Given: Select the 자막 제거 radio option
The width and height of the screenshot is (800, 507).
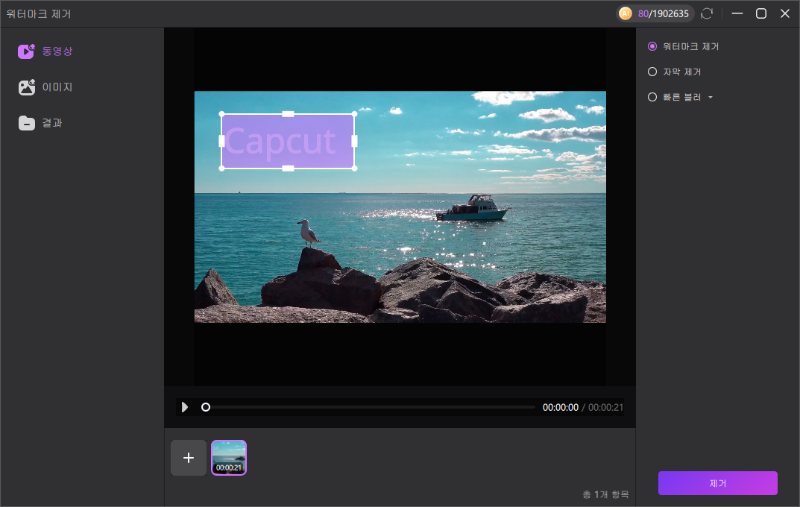Looking at the screenshot, I should click(x=652, y=72).
